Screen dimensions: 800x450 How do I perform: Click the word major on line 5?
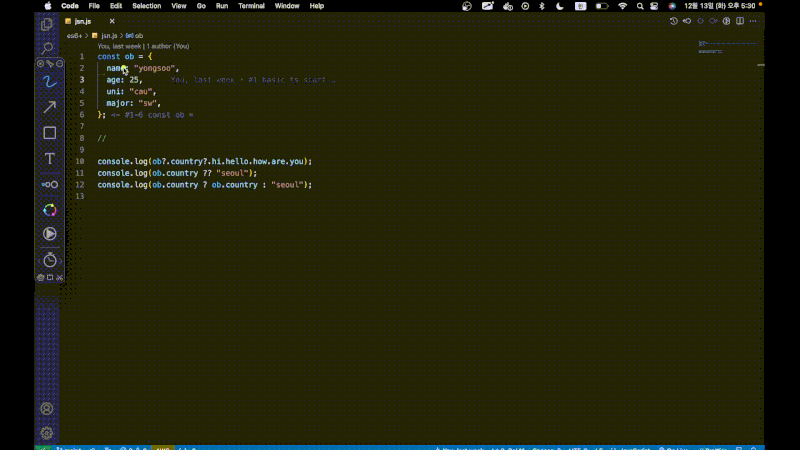click(118, 103)
